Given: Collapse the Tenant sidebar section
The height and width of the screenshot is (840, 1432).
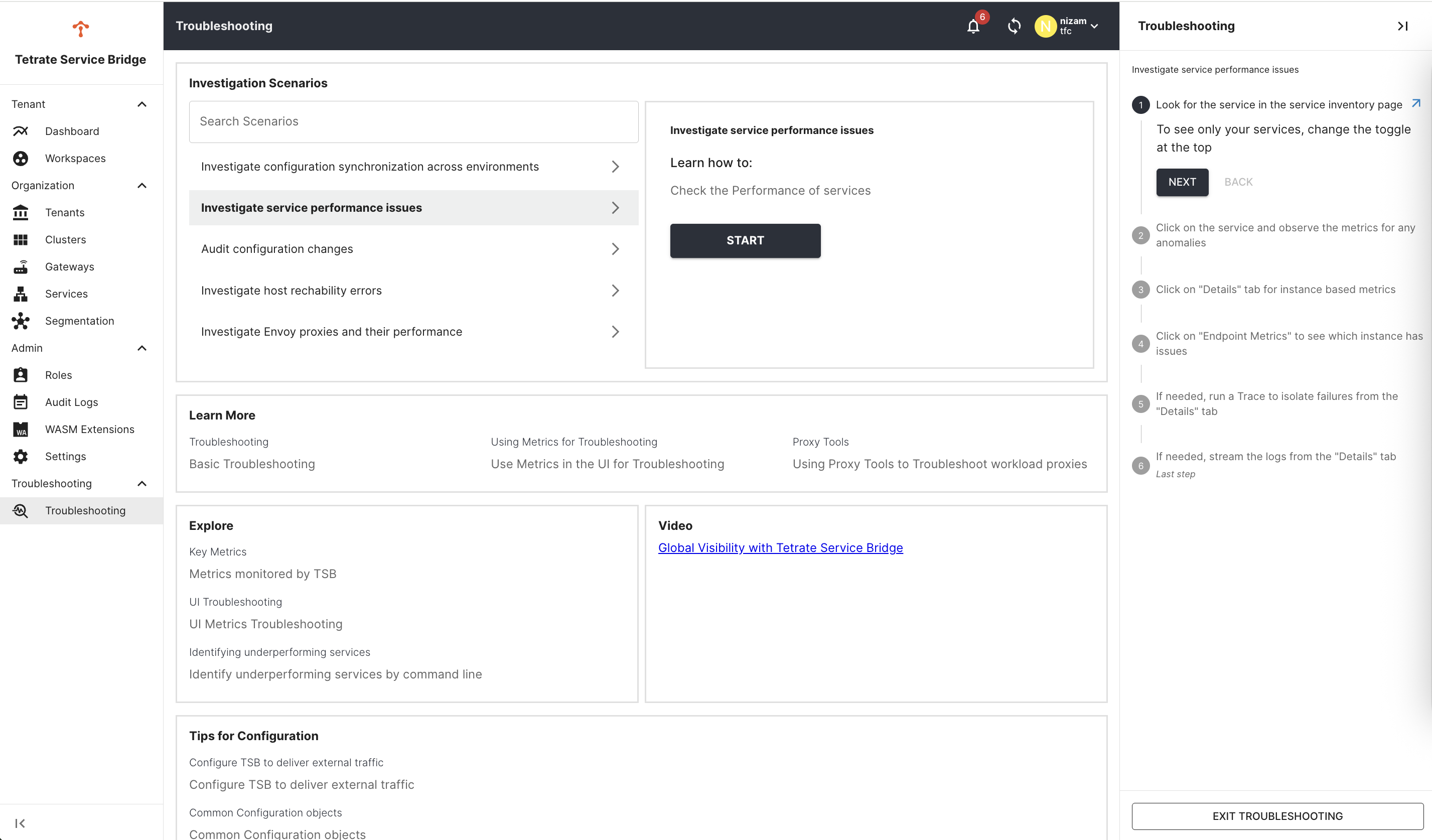Looking at the screenshot, I should [142, 104].
